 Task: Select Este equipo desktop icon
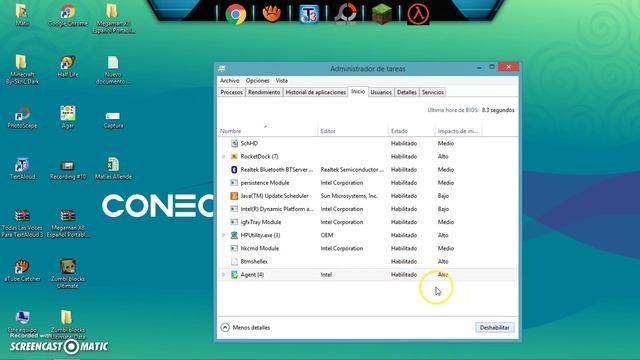(x=22, y=322)
